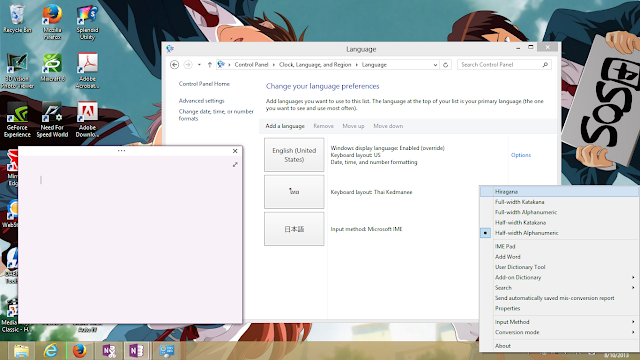Open IME Pad from the menu
This screenshot has height=360, width=640.
pos(559,247)
